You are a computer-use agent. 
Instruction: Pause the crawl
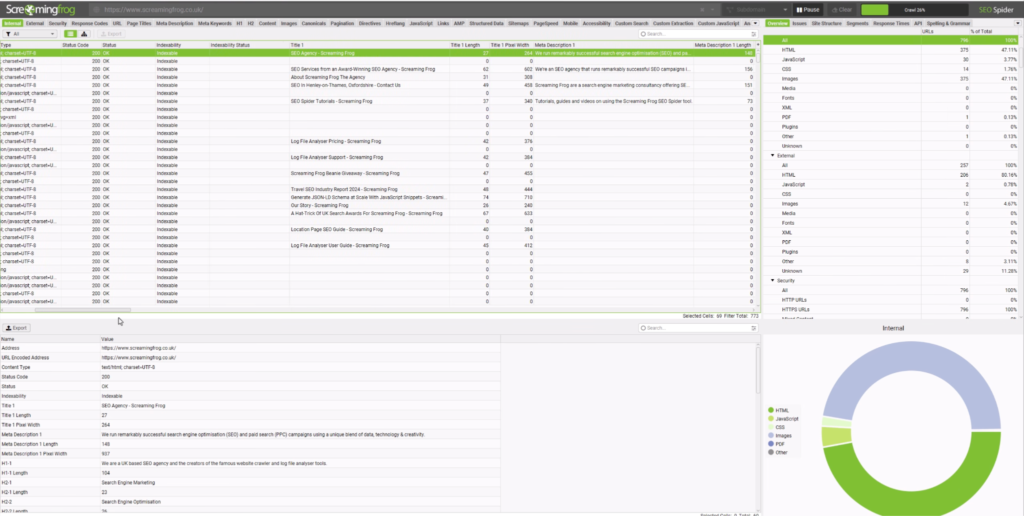pyautogui.click(x=808, y=10)
